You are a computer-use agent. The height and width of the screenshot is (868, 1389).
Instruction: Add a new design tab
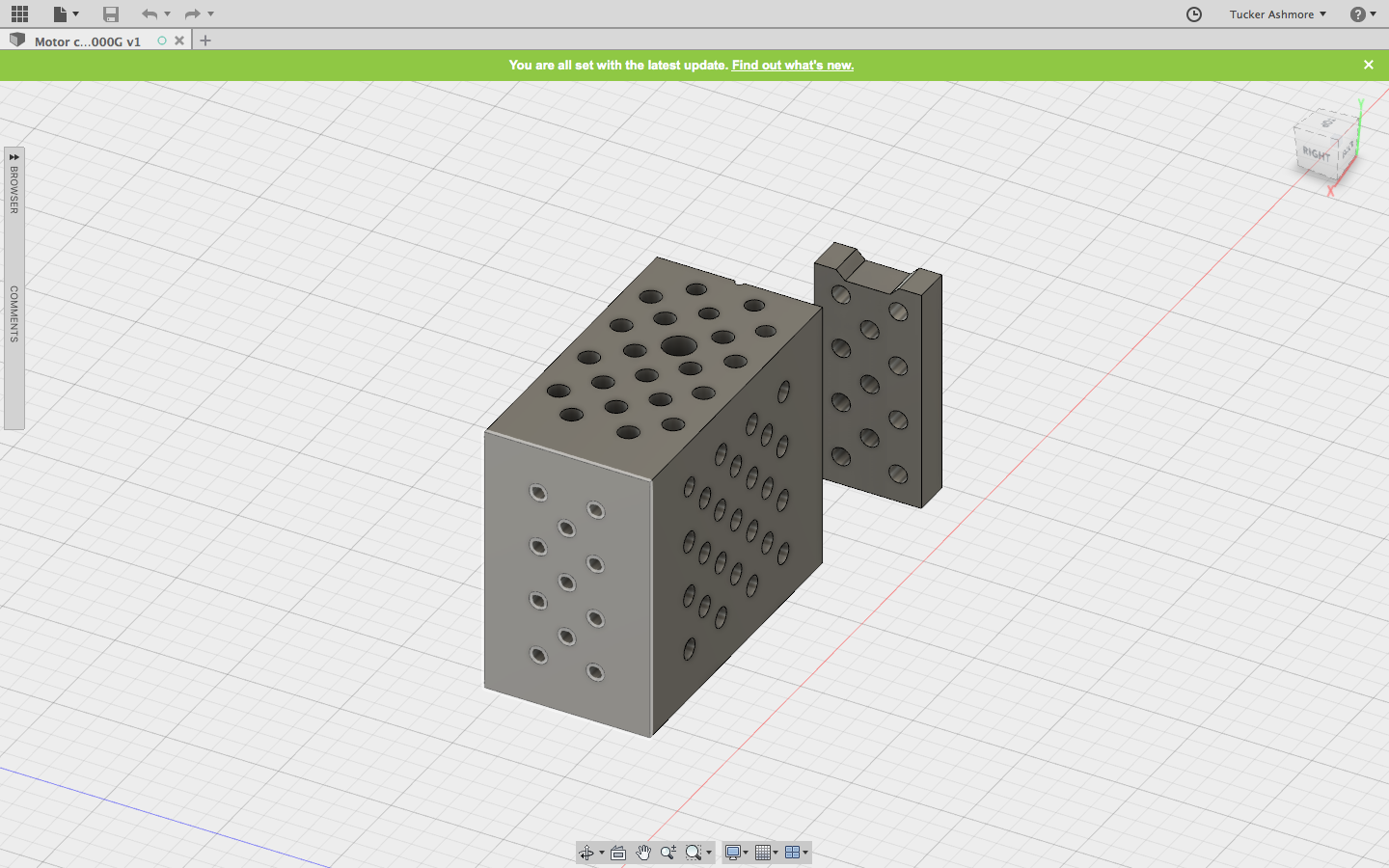tap(205, 41)
